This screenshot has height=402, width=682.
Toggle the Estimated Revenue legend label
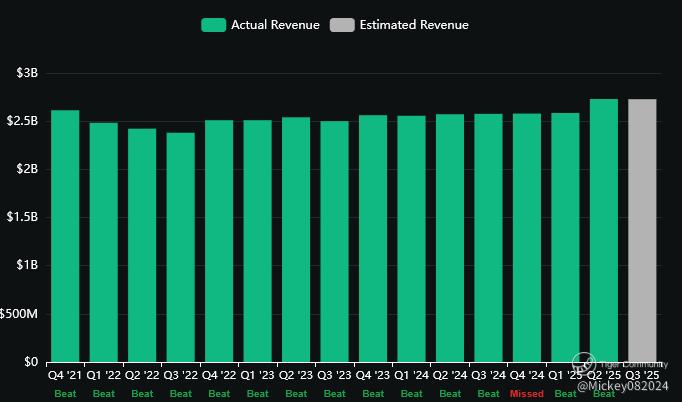click(412, 25)
